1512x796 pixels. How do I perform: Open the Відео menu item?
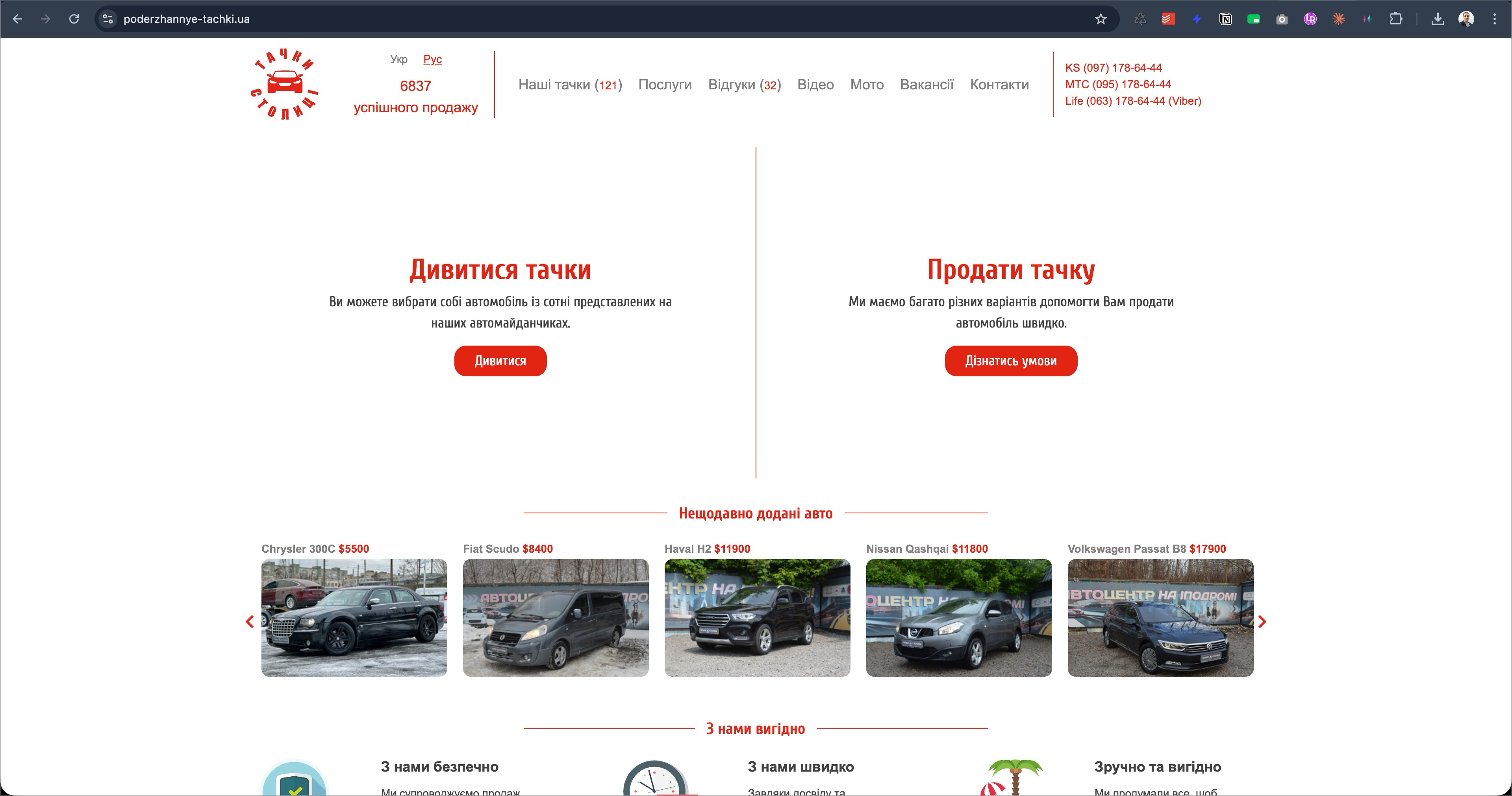click(x=815, y=85)
